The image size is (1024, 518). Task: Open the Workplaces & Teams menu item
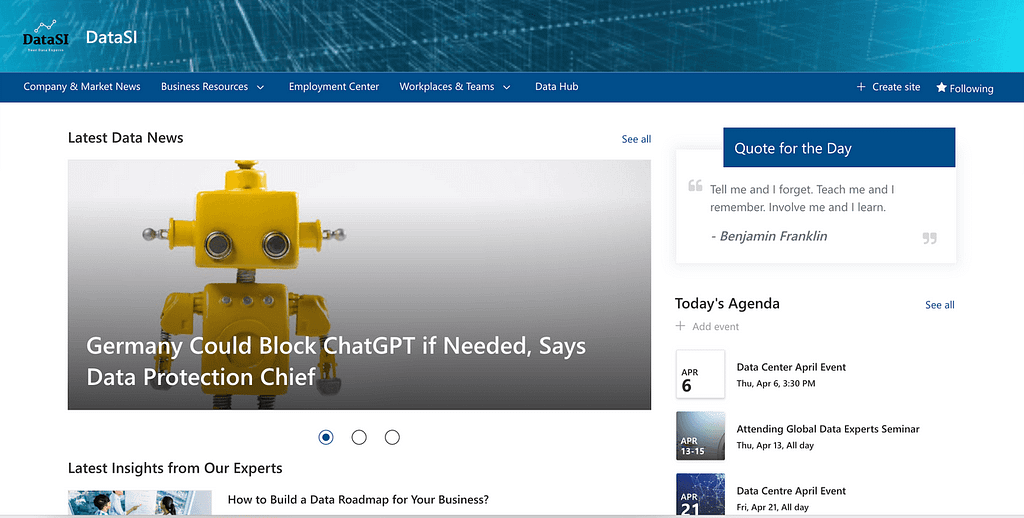447,86
